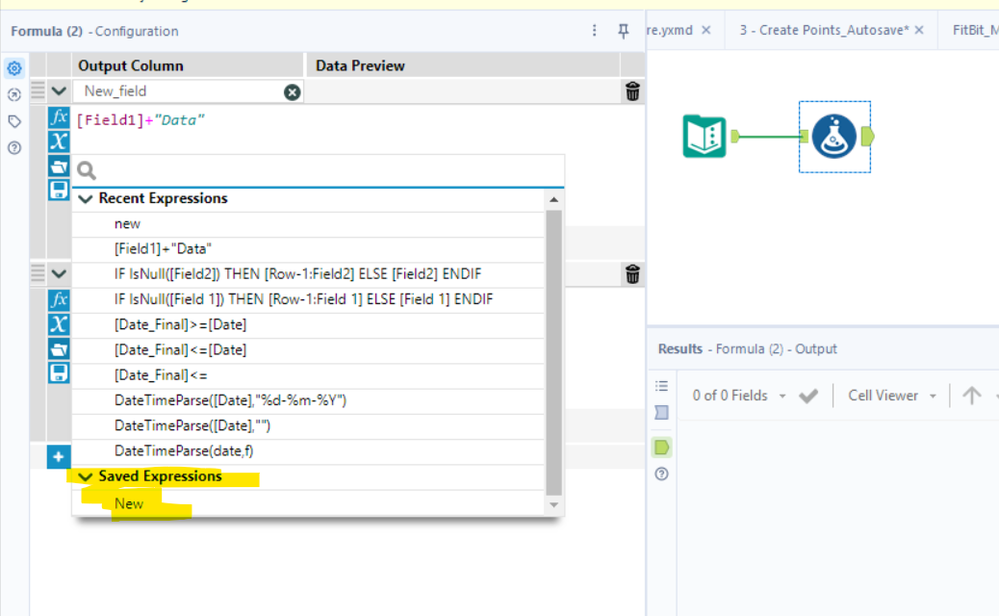Click the Output Column header
The width and height of the screenshot is (999, 616).
(187, 66)
